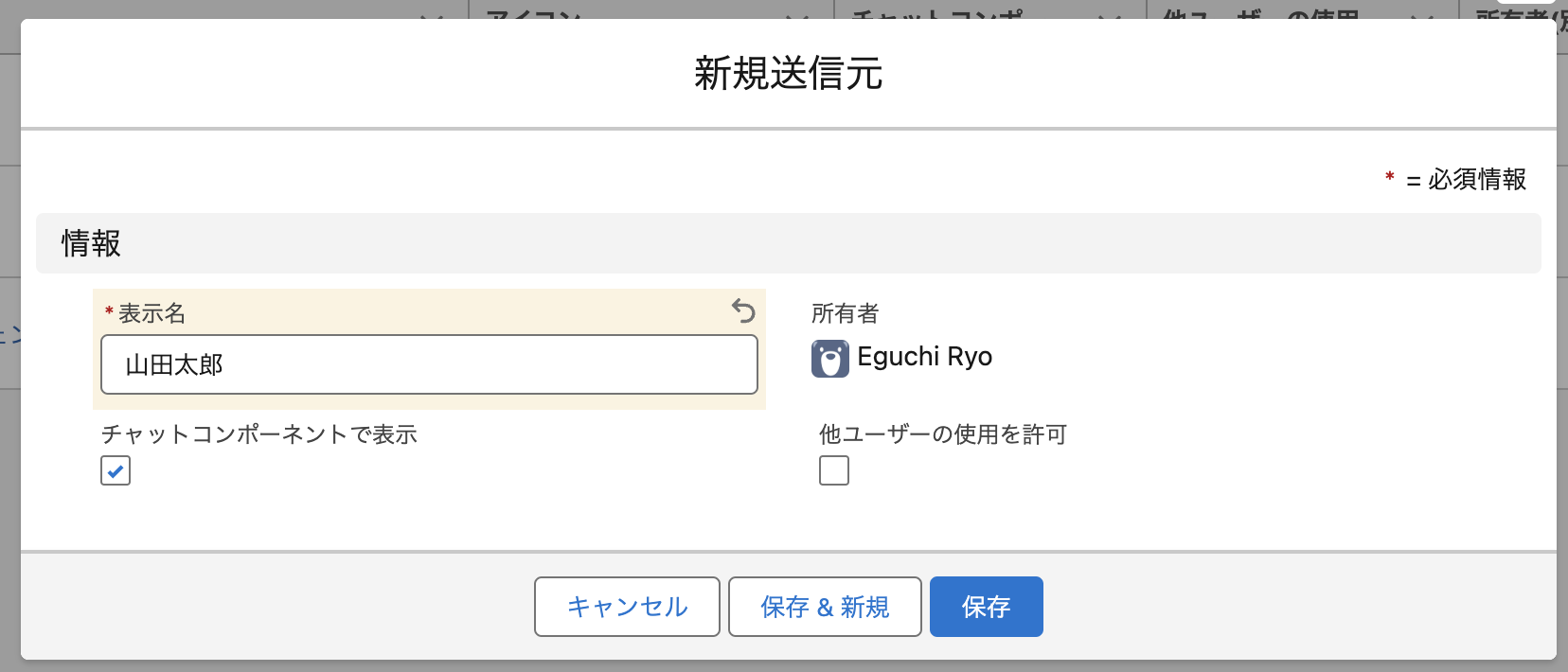This screenshot has width=1568, height=672.
Task: Enable the 他ユーザーの使用を許可 checkbox
Action: coord(833,470)
